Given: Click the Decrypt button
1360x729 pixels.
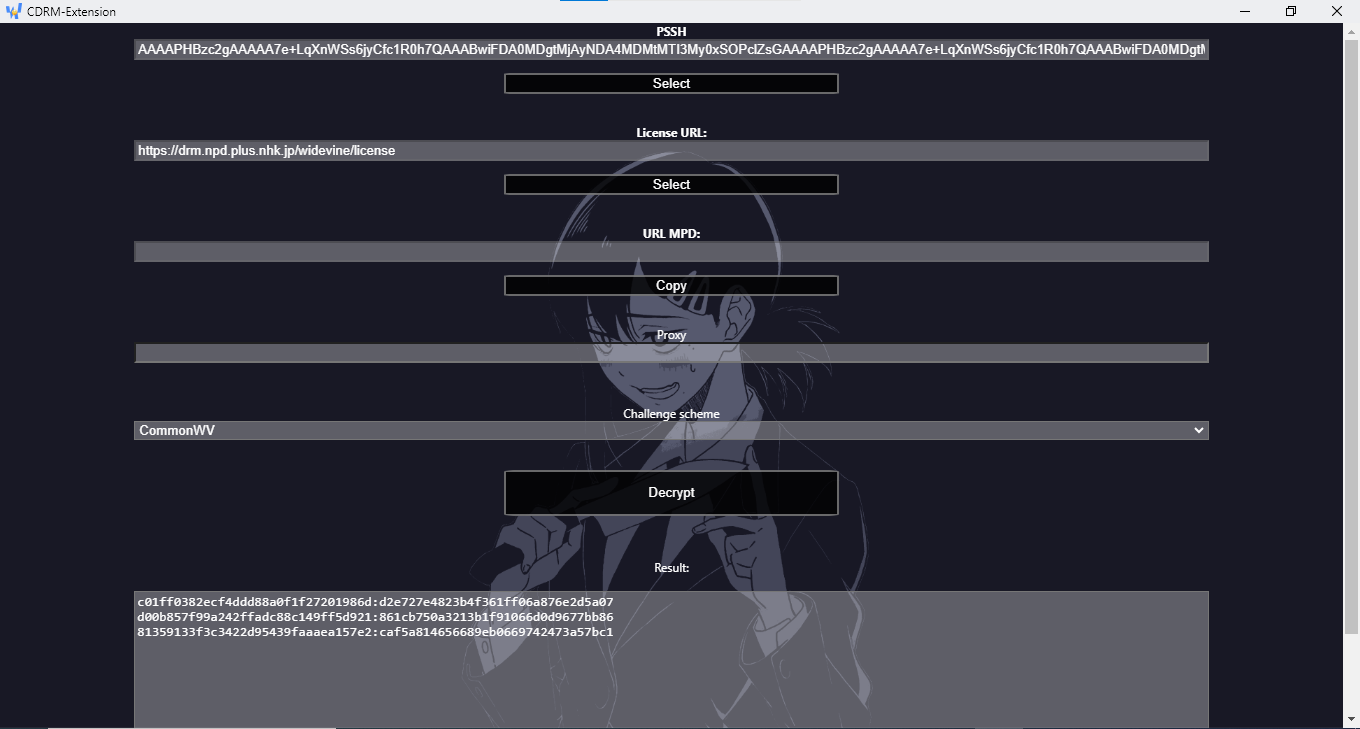Looking at the screenshot, I should [671, 493].
